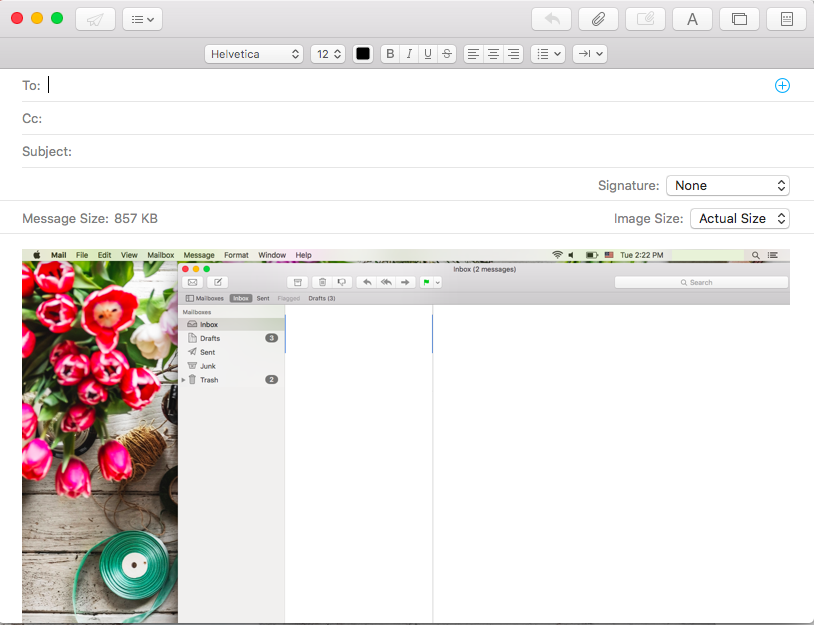
Task: Click the reply arrow icon in toolbar
Action: pyautogui.click(x=551, y=19)
